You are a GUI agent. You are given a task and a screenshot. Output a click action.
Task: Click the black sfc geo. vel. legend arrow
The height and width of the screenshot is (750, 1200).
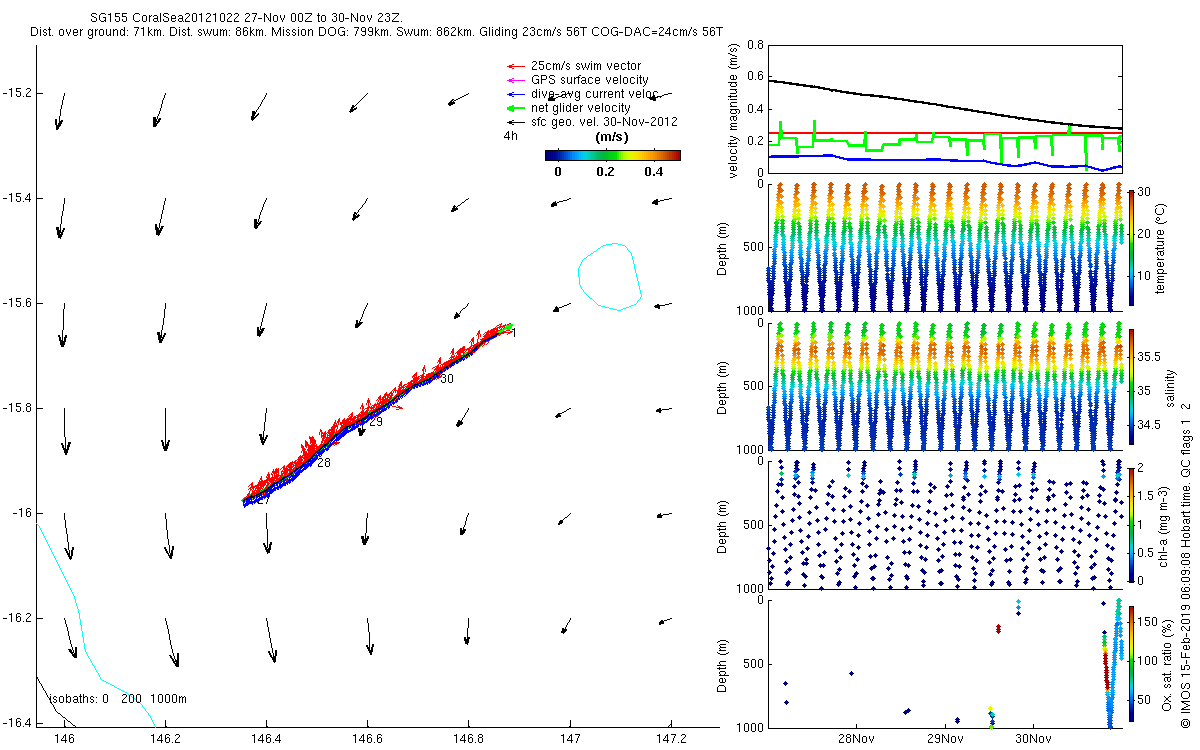coord(515,122)
